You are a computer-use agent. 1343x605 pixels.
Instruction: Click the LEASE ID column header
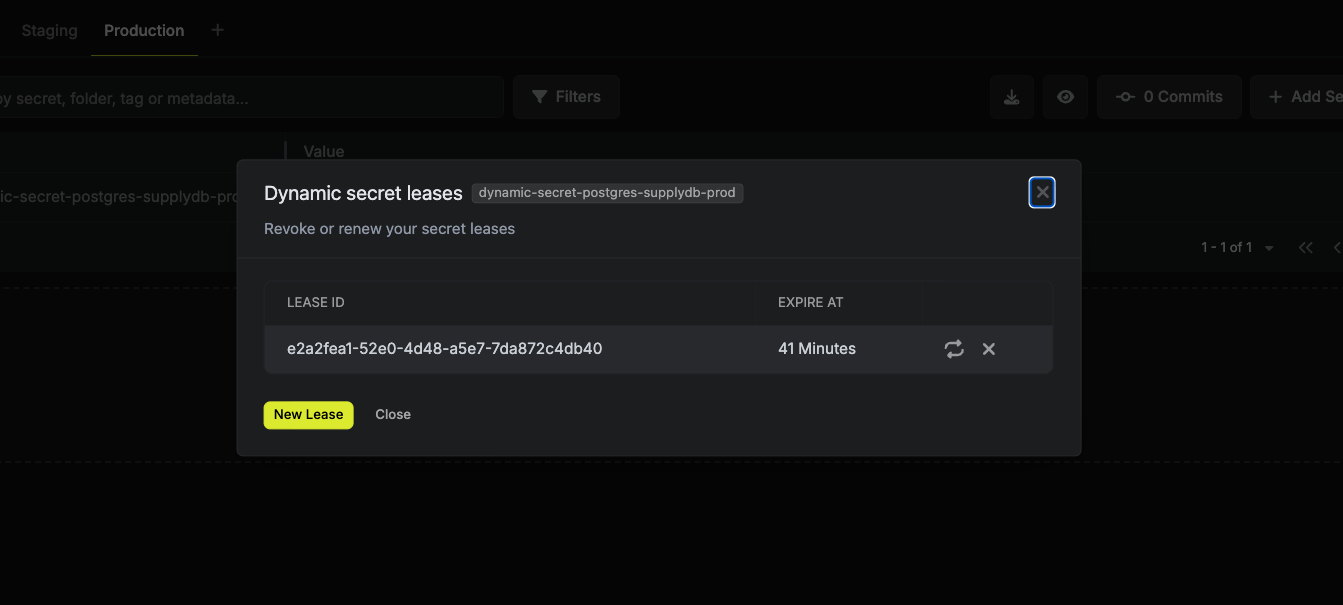pos(316,302)
